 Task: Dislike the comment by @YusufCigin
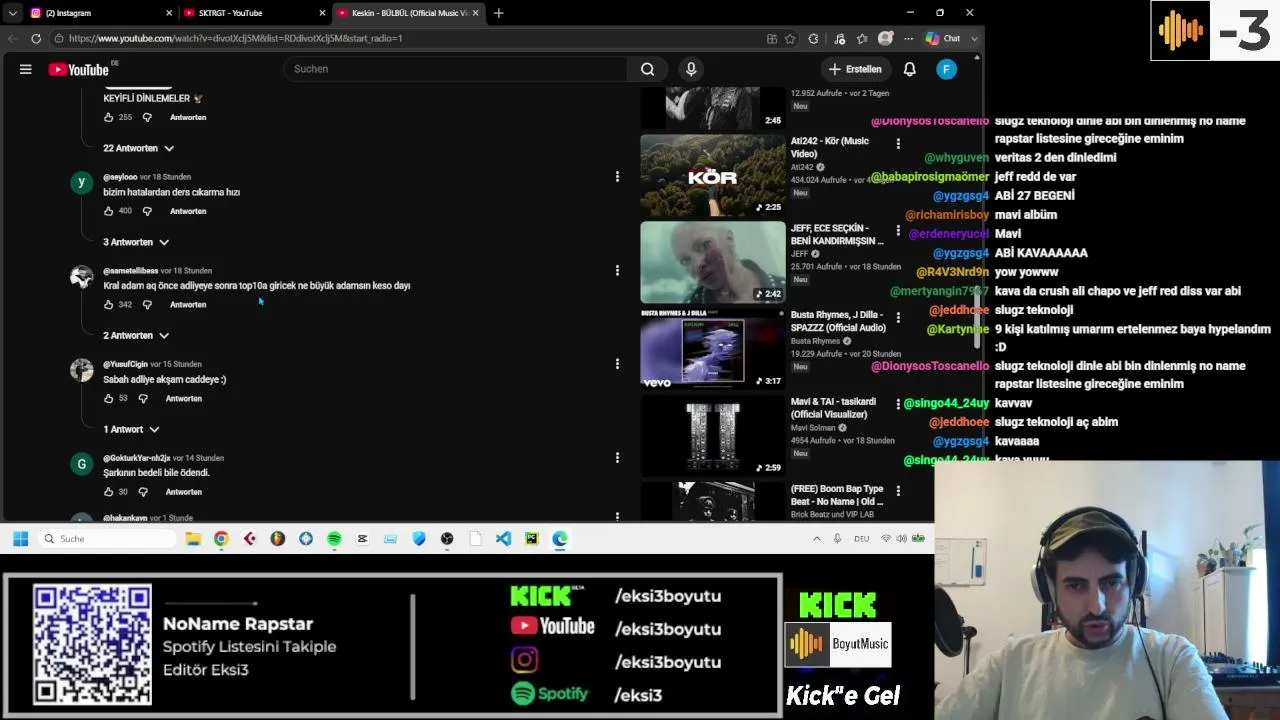click(x=143, y=398)
